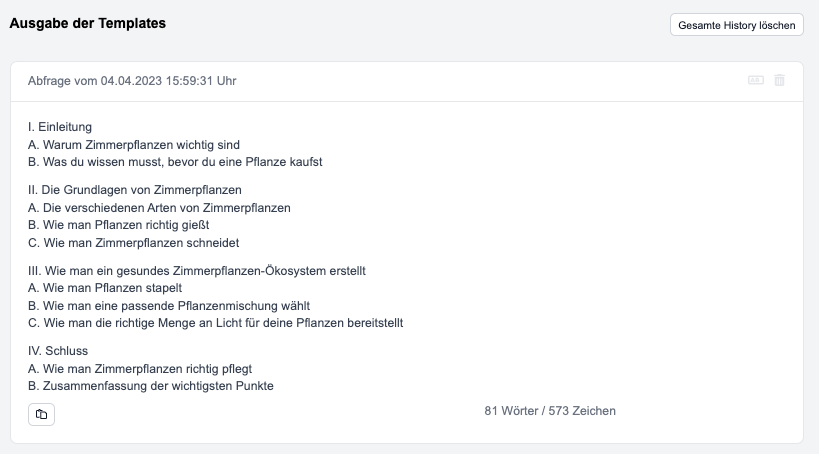Screen dimensions: 819x454
Task: Click line about passende Pflanzenmischung wählt
Action: click(x=169, y=306)
